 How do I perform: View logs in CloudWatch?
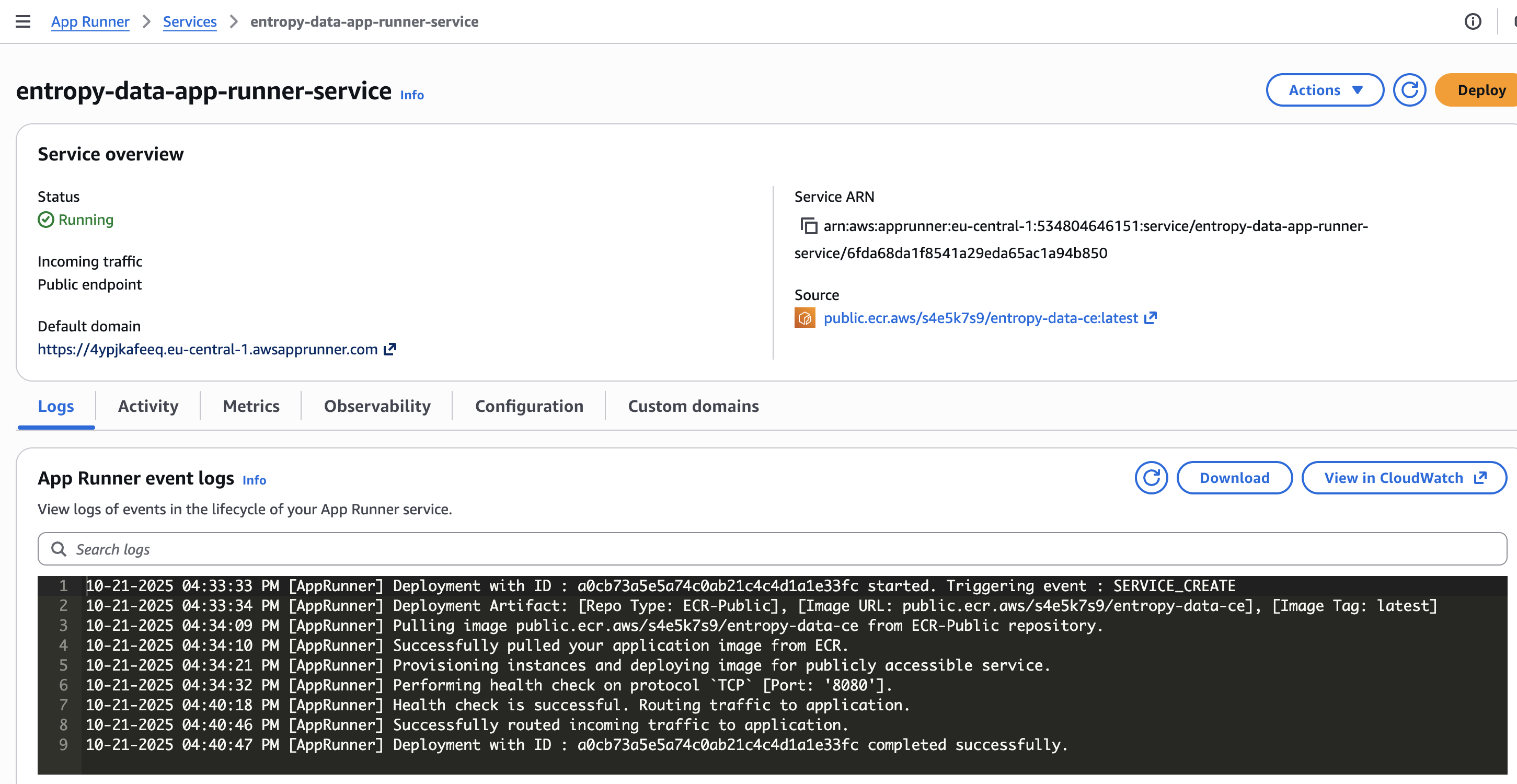1404,478
